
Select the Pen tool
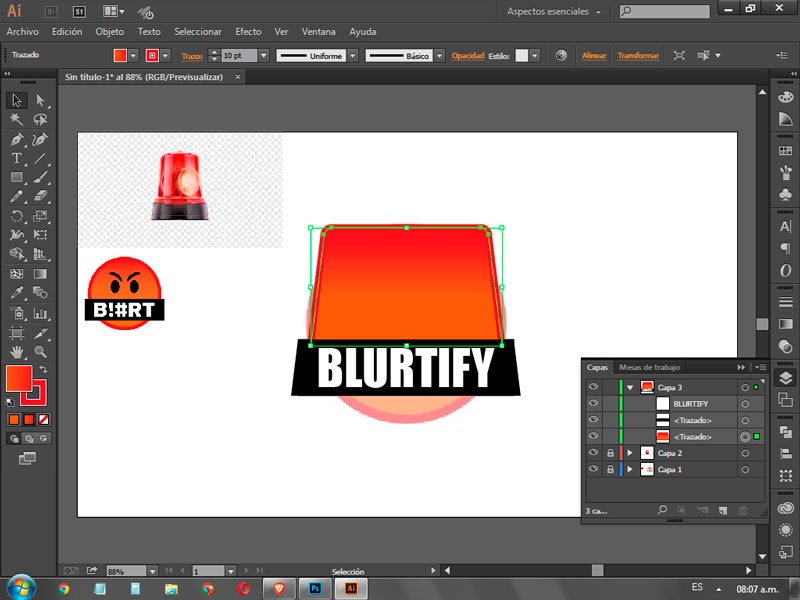[x=17, y=139]
